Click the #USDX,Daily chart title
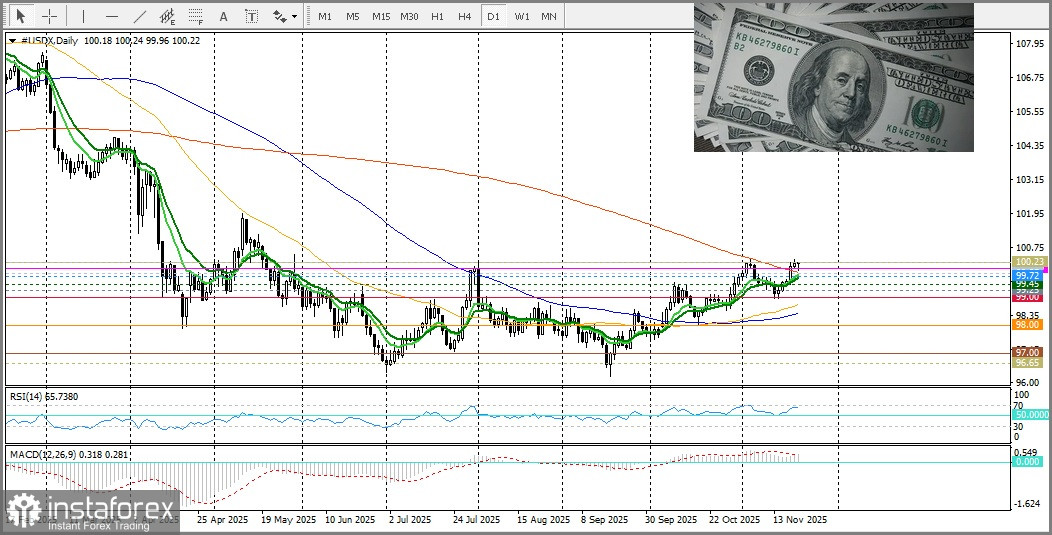The height and width of the screenshot is (535, 1052). coord(50,41)
